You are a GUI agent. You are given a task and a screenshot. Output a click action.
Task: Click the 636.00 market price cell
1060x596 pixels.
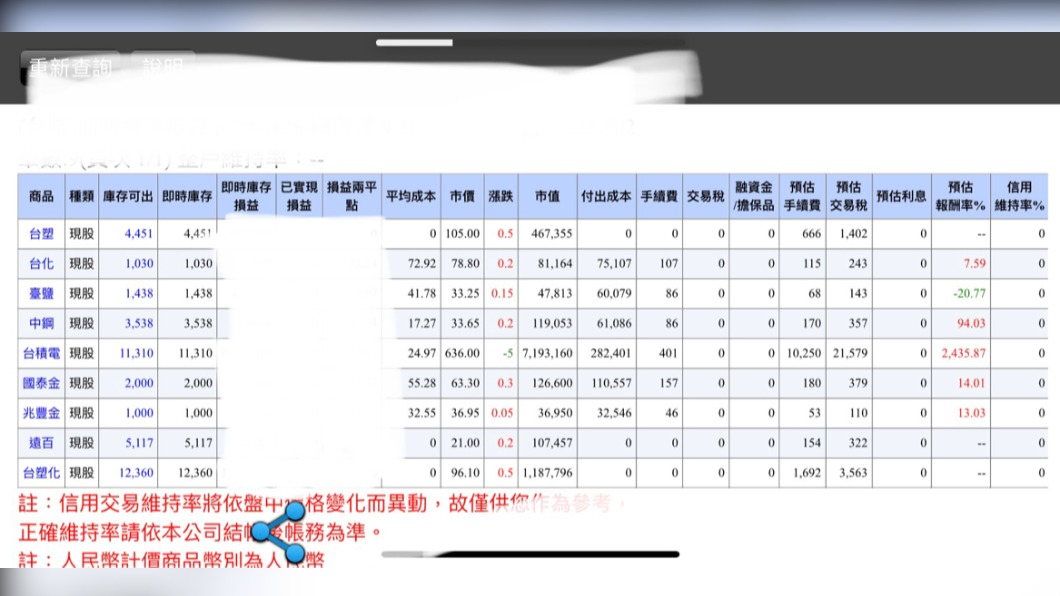[x=462, y=353]
